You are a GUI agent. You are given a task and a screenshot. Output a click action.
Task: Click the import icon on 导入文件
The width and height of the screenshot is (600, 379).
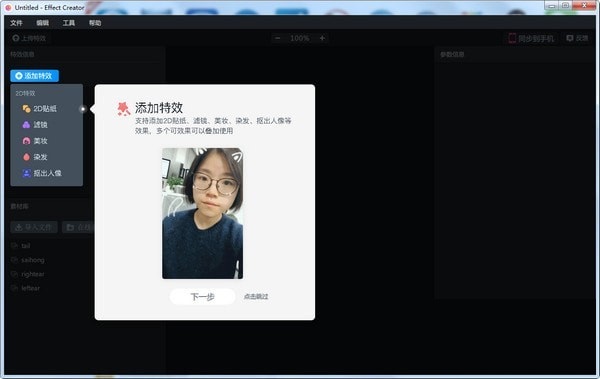[18, 227]
